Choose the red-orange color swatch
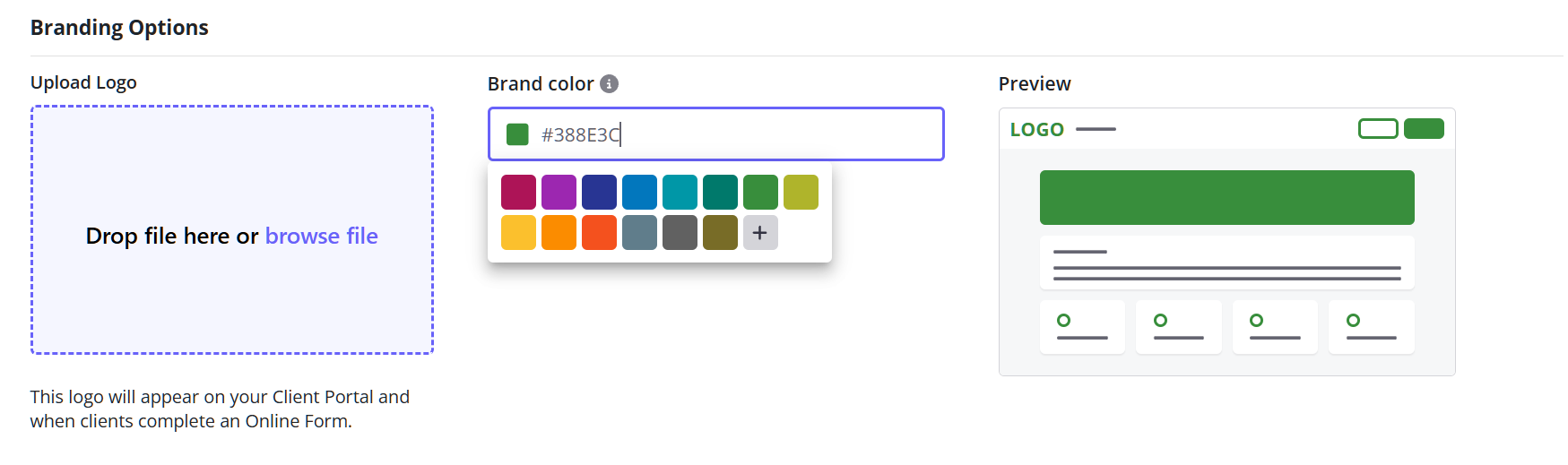This screenshot has width=1568, height=465. (599, 233)
